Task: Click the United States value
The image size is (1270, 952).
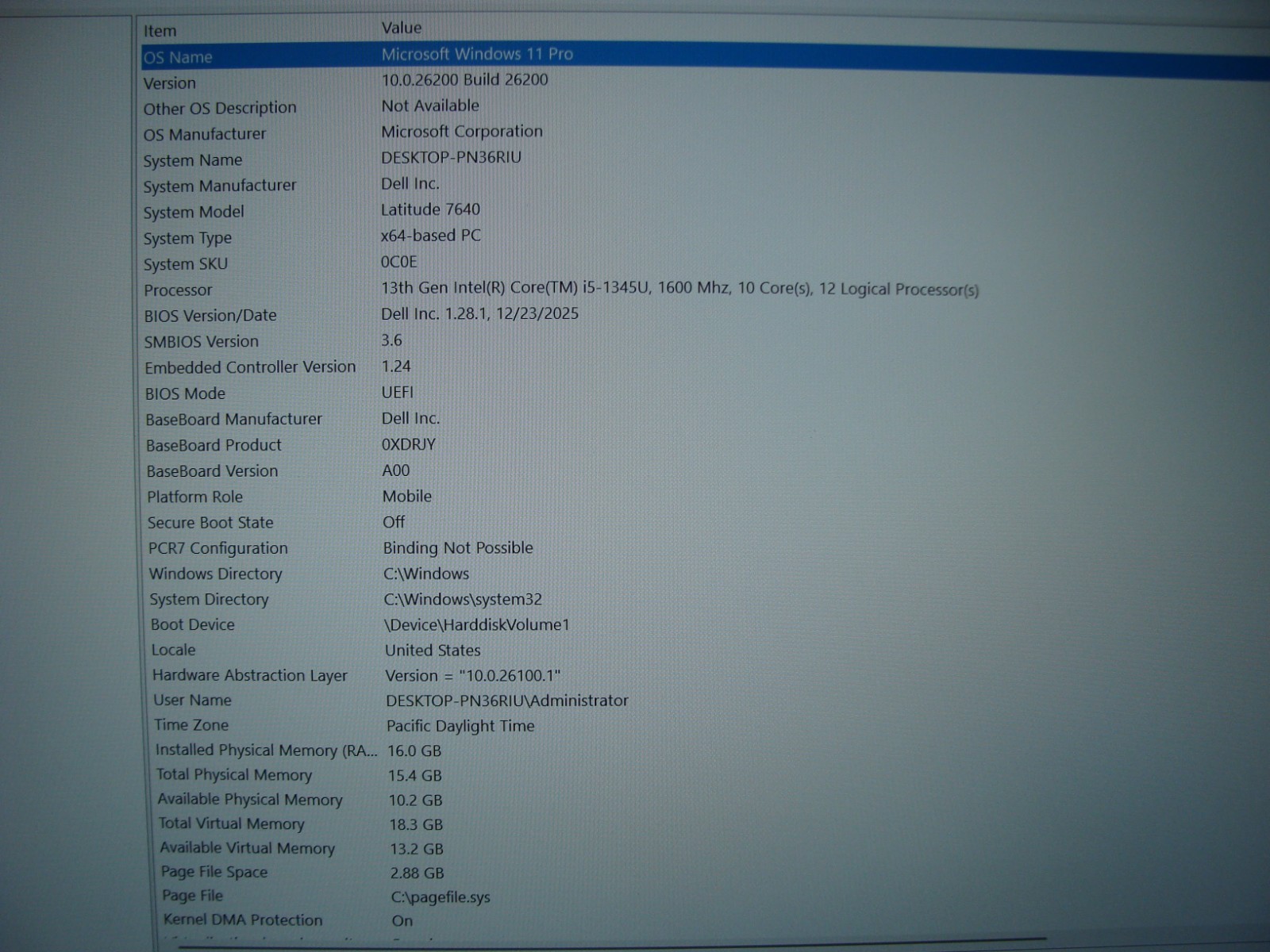Action: click(x=433, y=651)
